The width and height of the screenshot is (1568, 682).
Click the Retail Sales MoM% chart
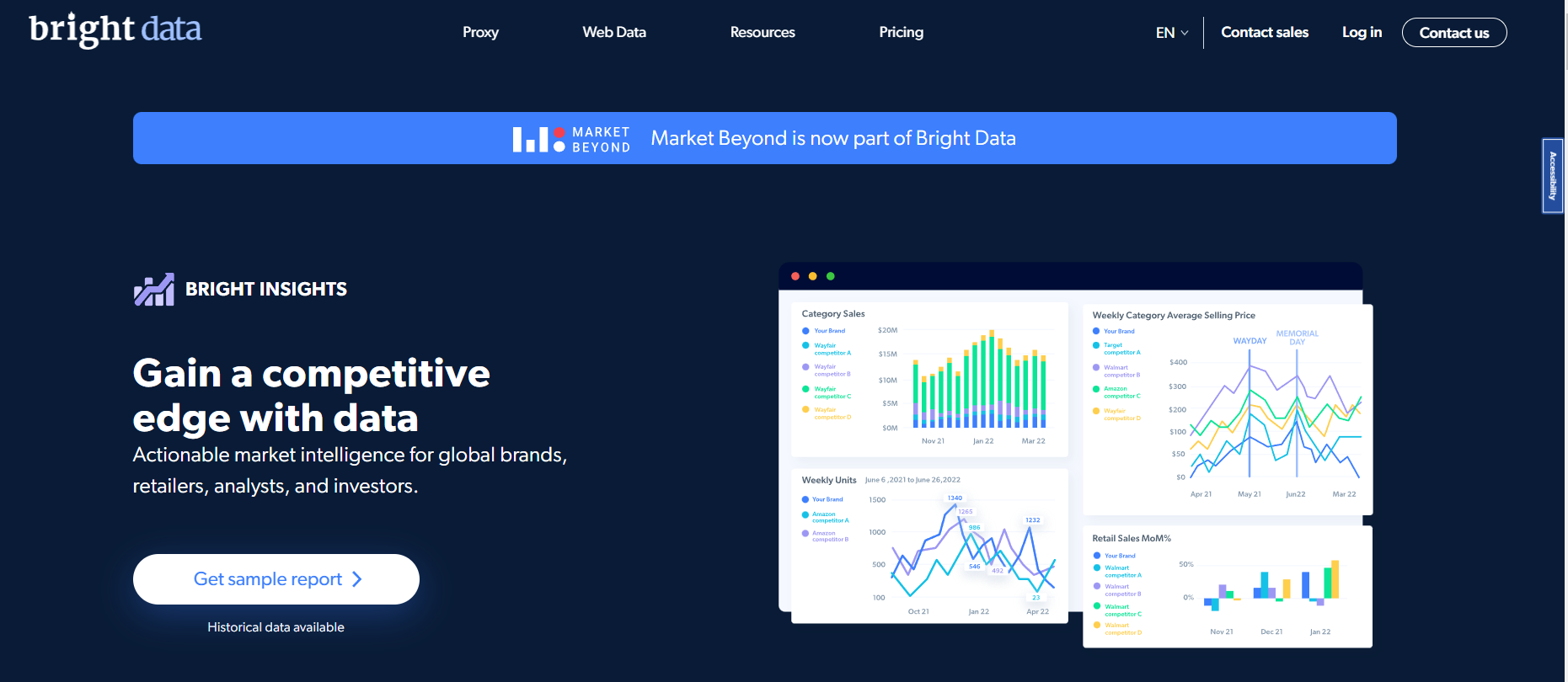pos(1228,587)
